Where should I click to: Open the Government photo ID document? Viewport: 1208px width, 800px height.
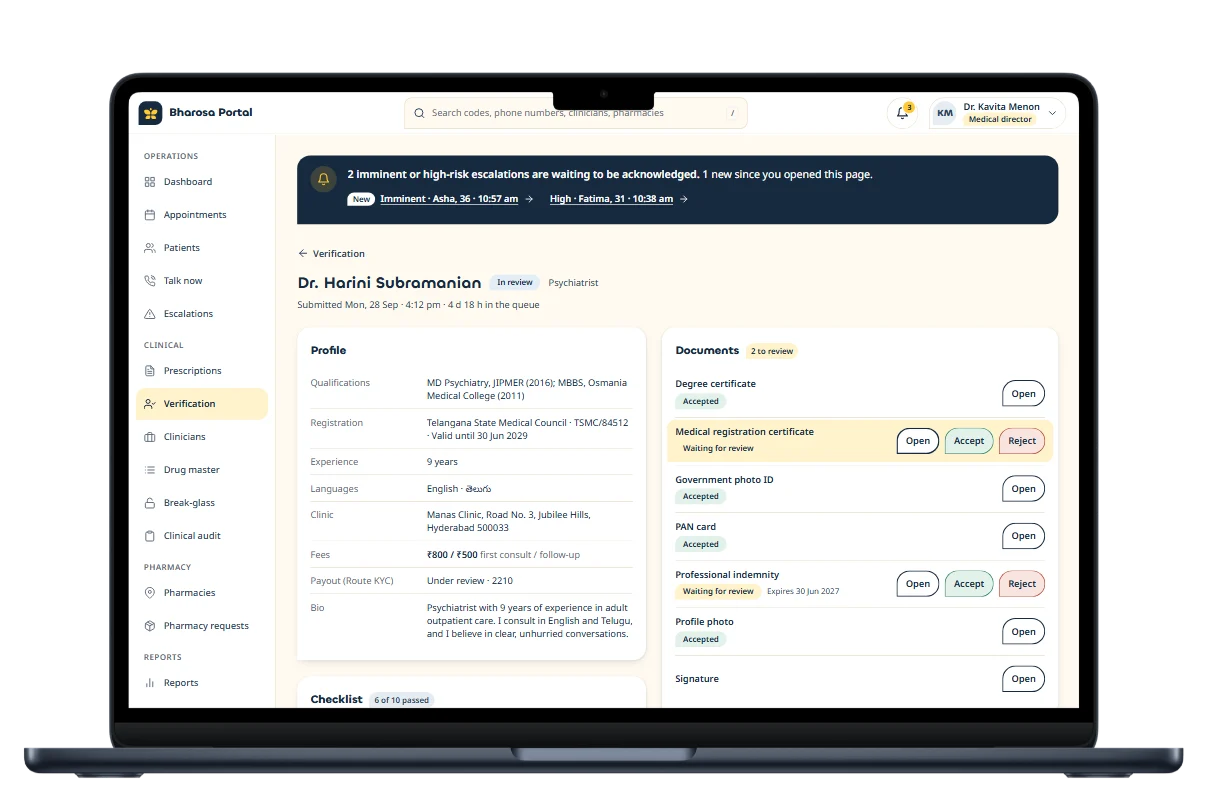pyautogui.click(x=1023, y=489)
